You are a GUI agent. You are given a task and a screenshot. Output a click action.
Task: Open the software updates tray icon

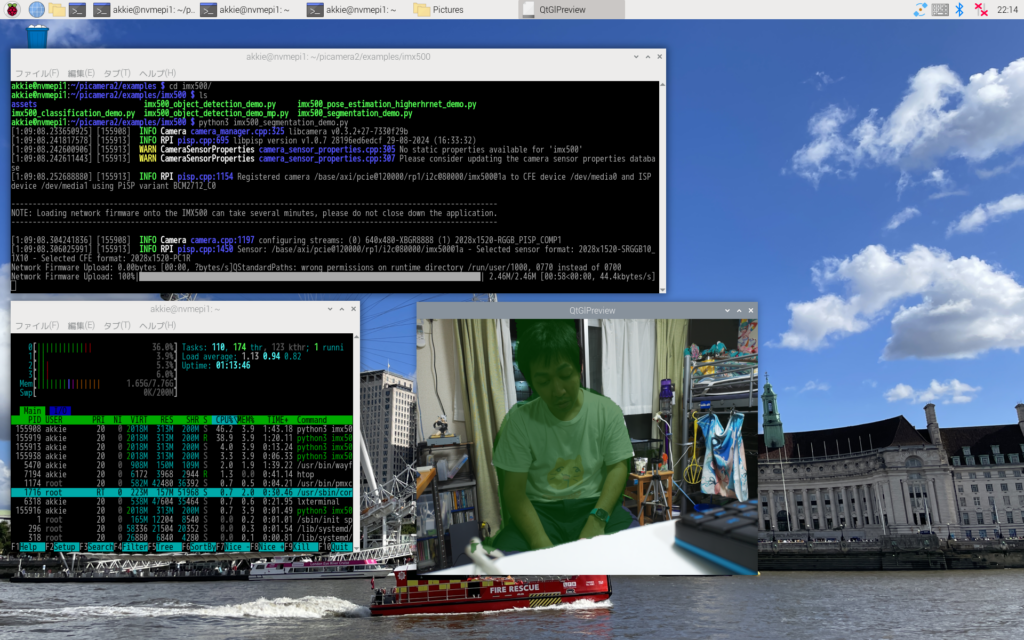click(x=920, y=9)
